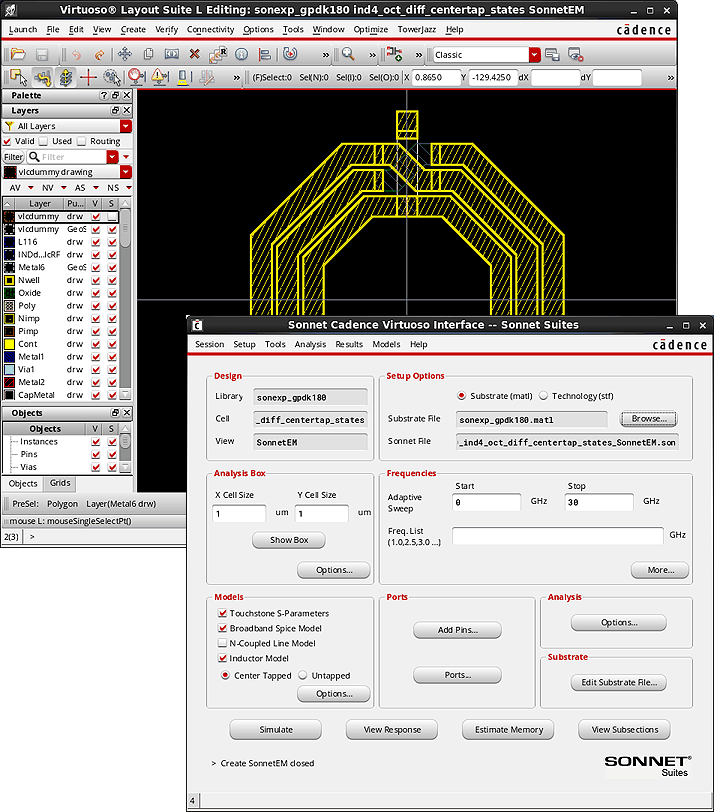Open the All Layers dropdown
Screen dimensions: 714x812
point(126,126)
